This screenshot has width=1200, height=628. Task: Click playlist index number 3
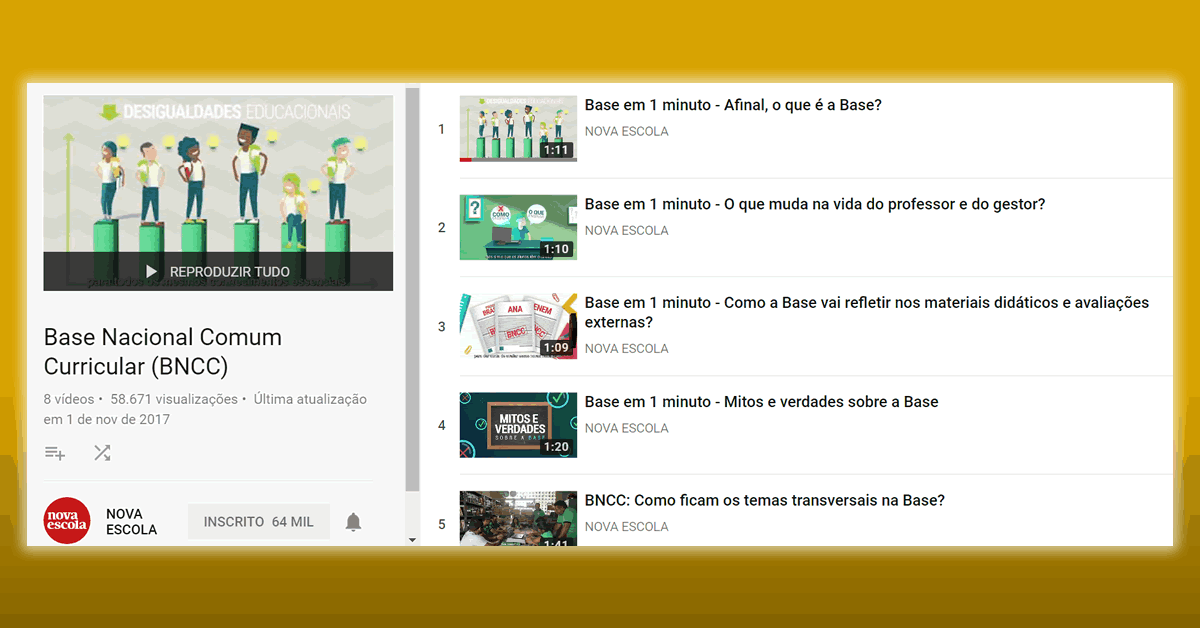click(442, 326)
